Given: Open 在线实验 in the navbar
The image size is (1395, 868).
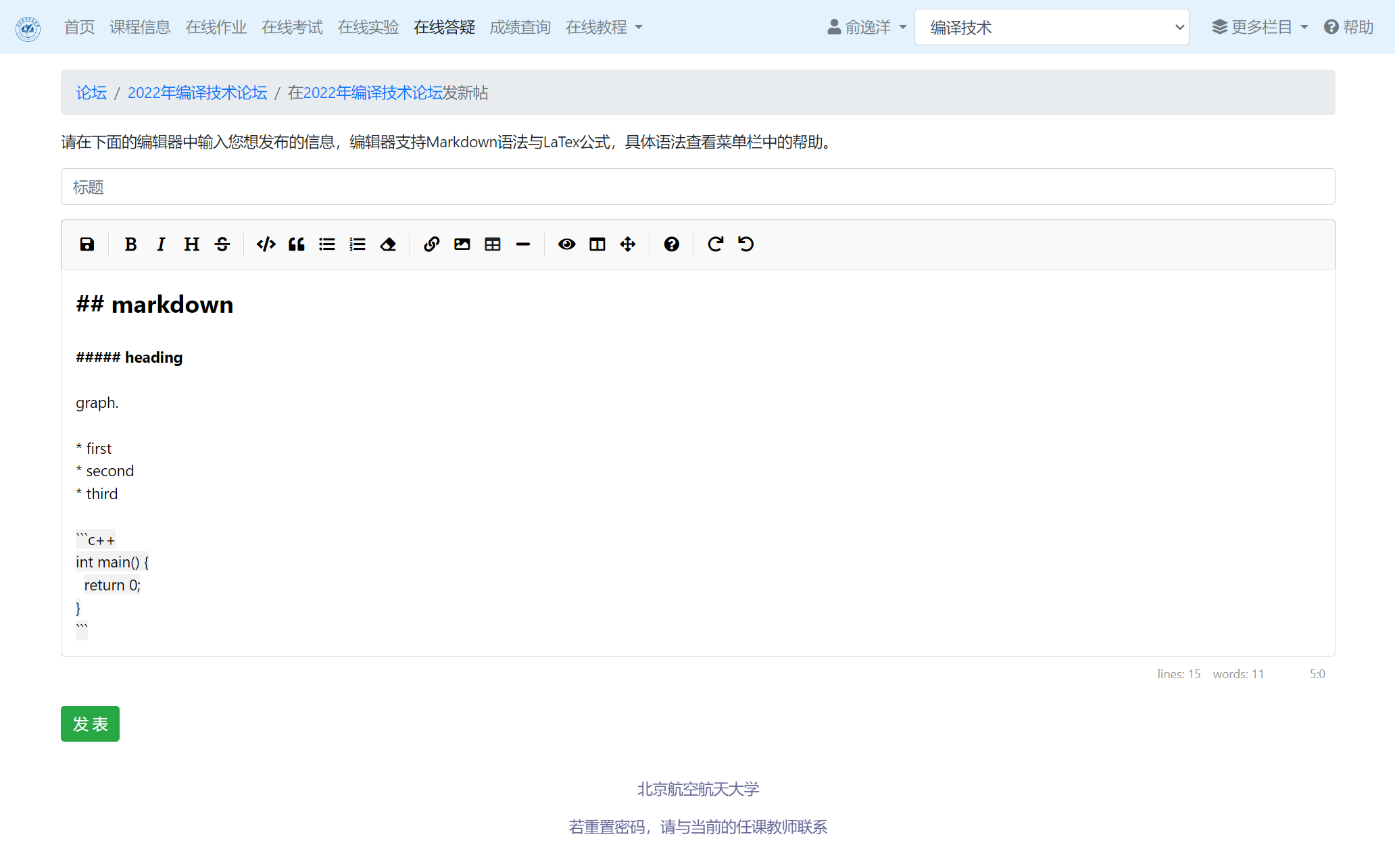Looking at the screenshot, I should 368,28.
